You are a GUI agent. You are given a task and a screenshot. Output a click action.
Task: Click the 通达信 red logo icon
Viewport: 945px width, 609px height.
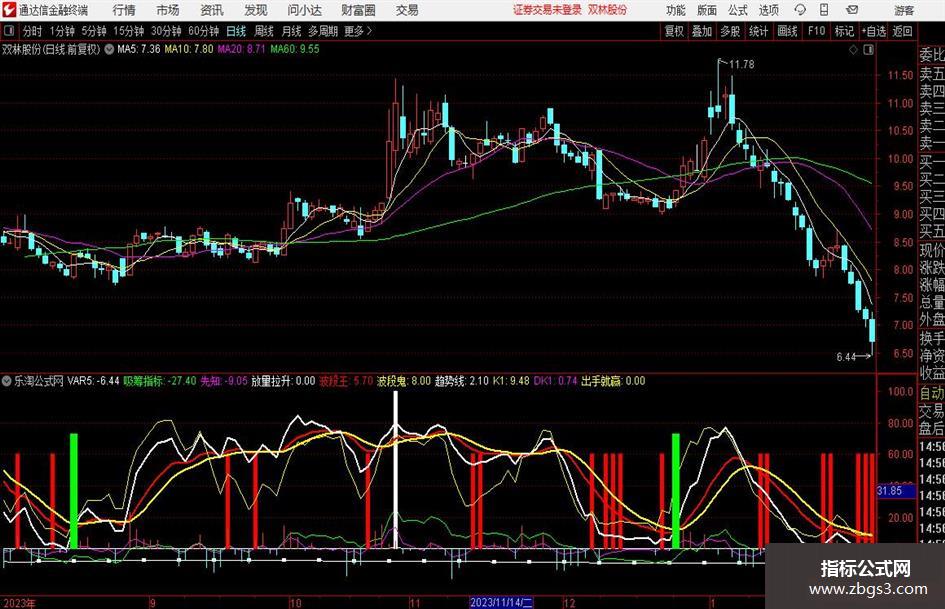point(10,10)
